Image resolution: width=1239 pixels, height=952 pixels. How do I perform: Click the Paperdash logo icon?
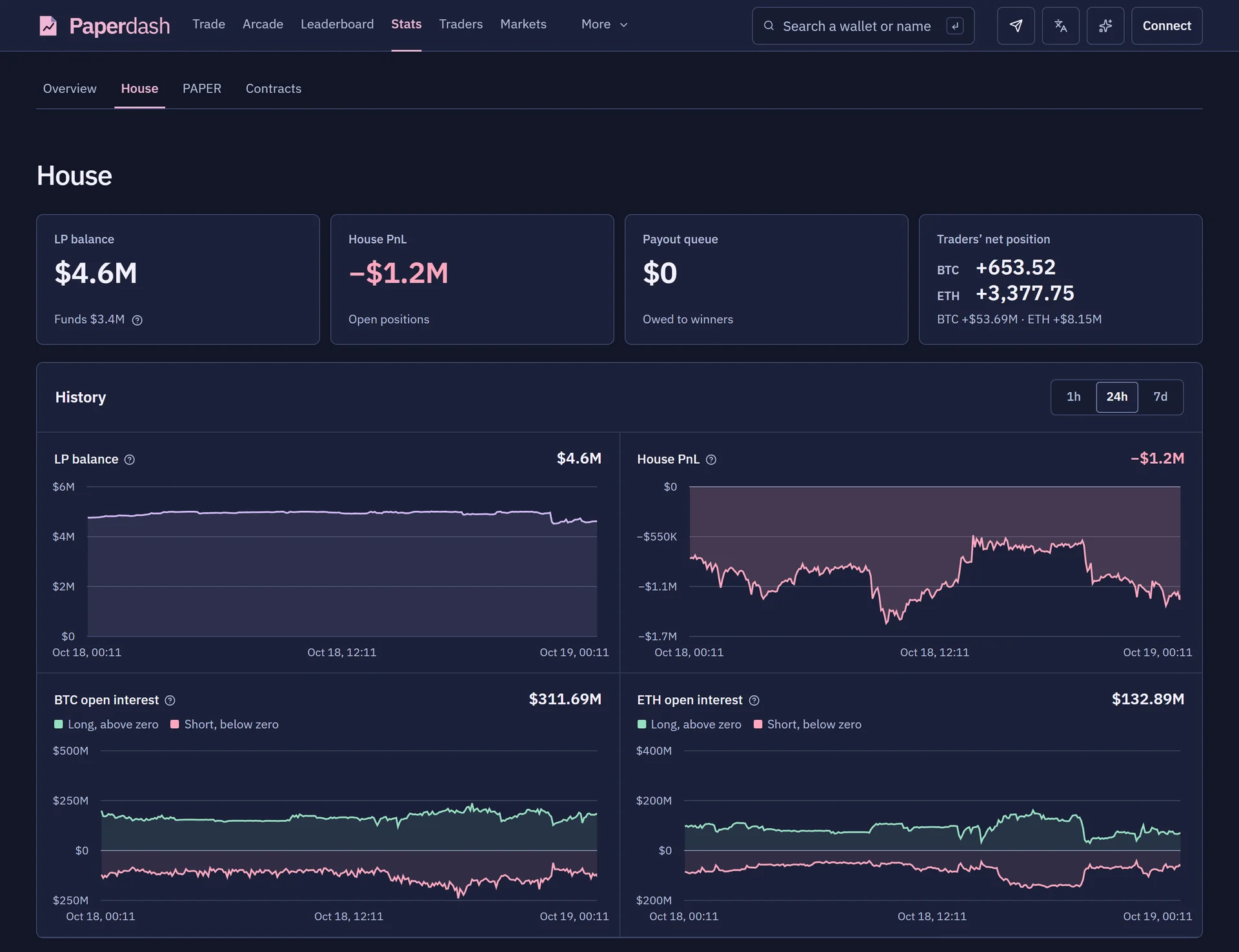point(48,26)
